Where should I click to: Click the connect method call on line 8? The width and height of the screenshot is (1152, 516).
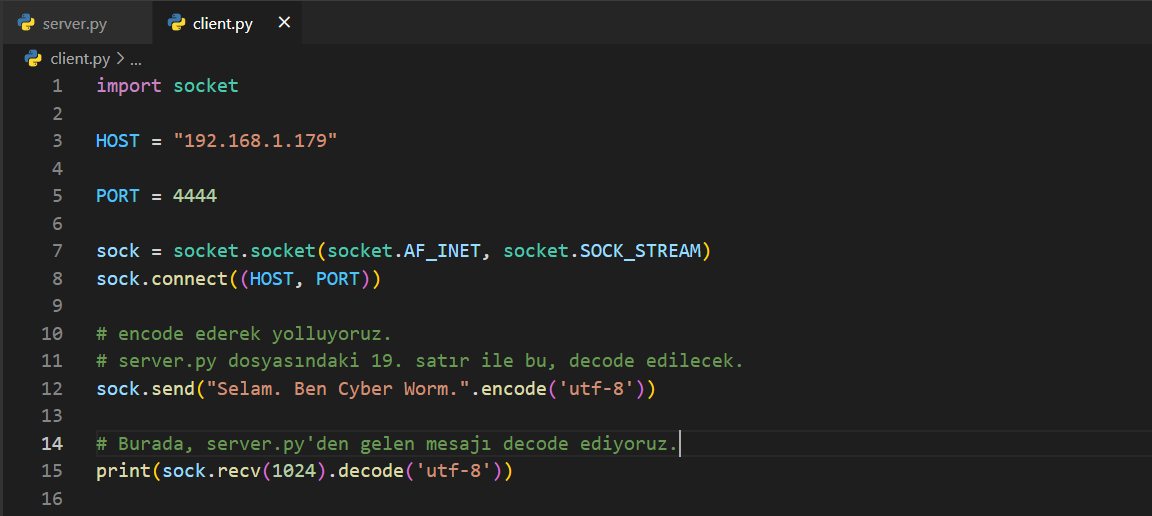pos(189,279)
